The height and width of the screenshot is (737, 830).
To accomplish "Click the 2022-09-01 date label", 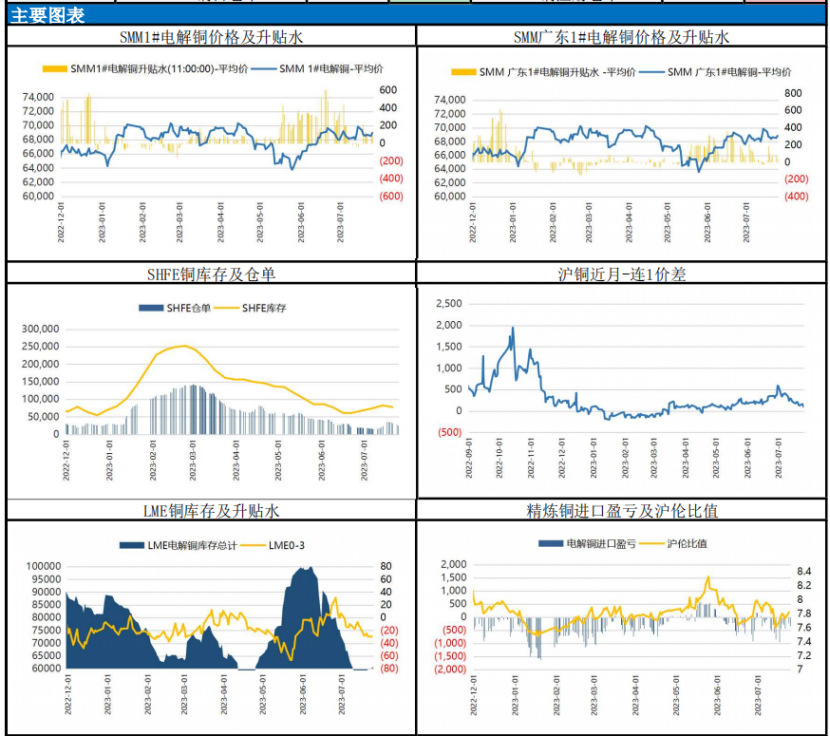I will [x=469, y=458].
